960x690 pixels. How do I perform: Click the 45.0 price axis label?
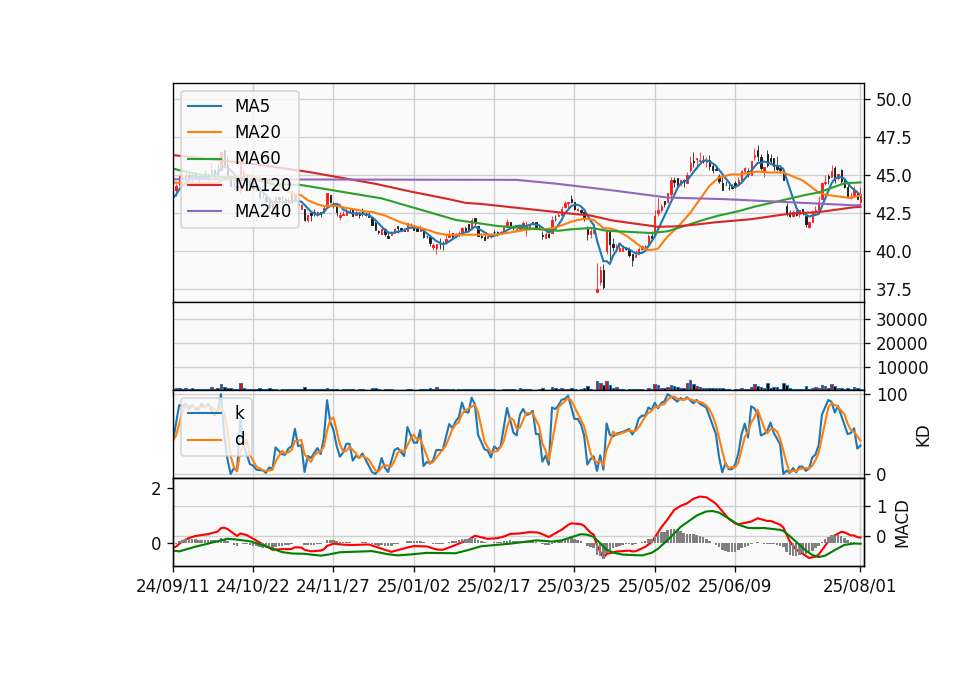893,176
